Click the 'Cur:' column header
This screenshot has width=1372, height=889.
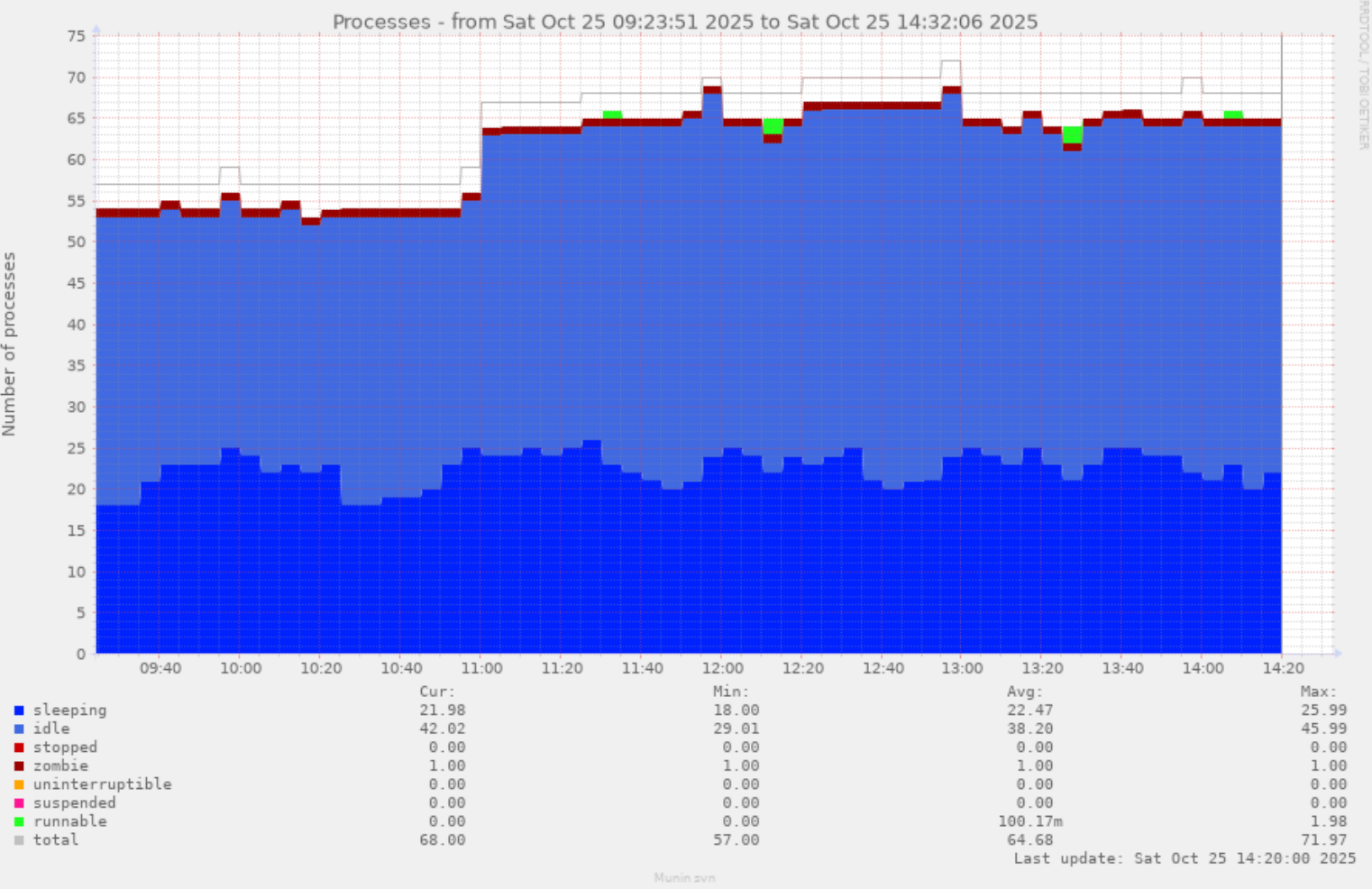coord(437,692)
